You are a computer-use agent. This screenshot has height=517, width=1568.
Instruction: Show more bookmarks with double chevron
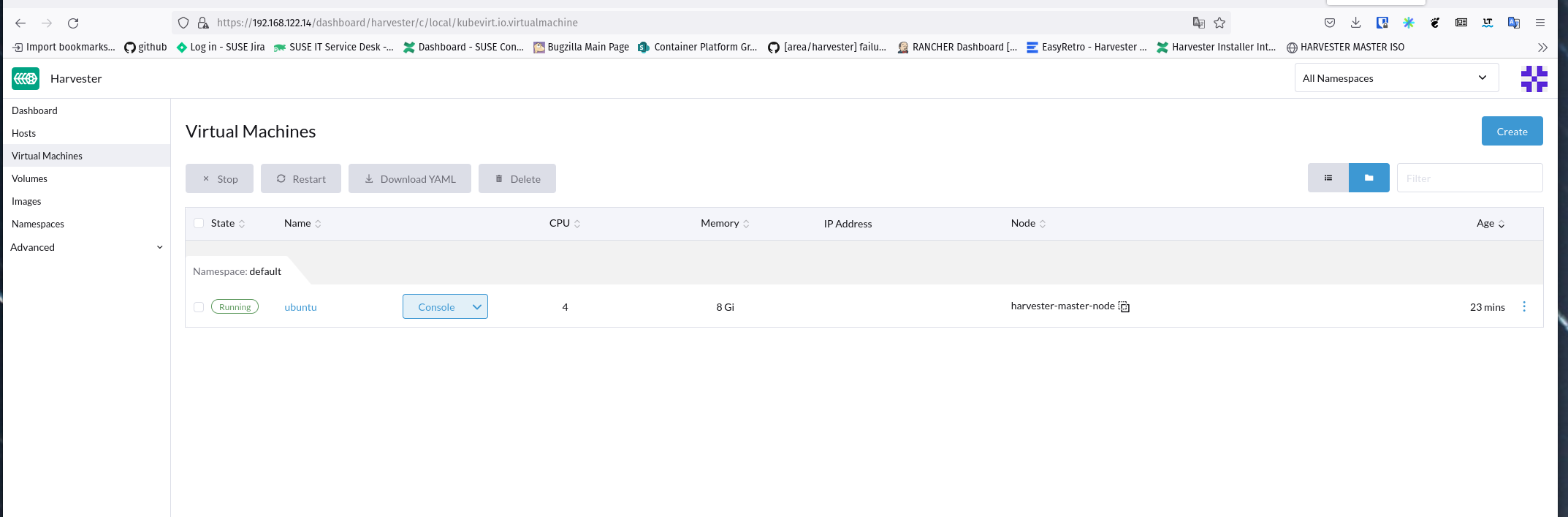1542,47
